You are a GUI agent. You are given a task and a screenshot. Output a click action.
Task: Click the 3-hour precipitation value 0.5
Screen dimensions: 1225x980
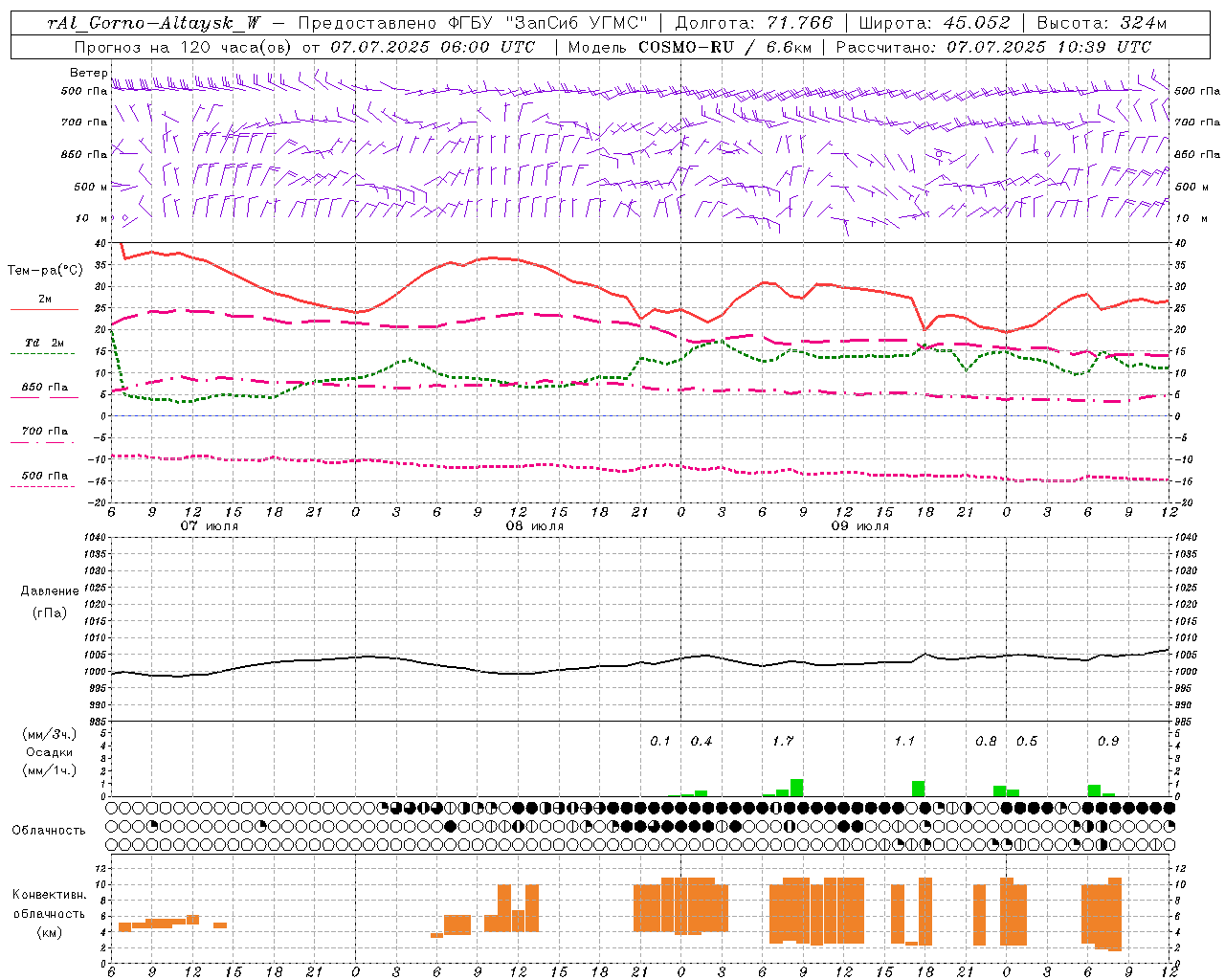(1027, 742)
